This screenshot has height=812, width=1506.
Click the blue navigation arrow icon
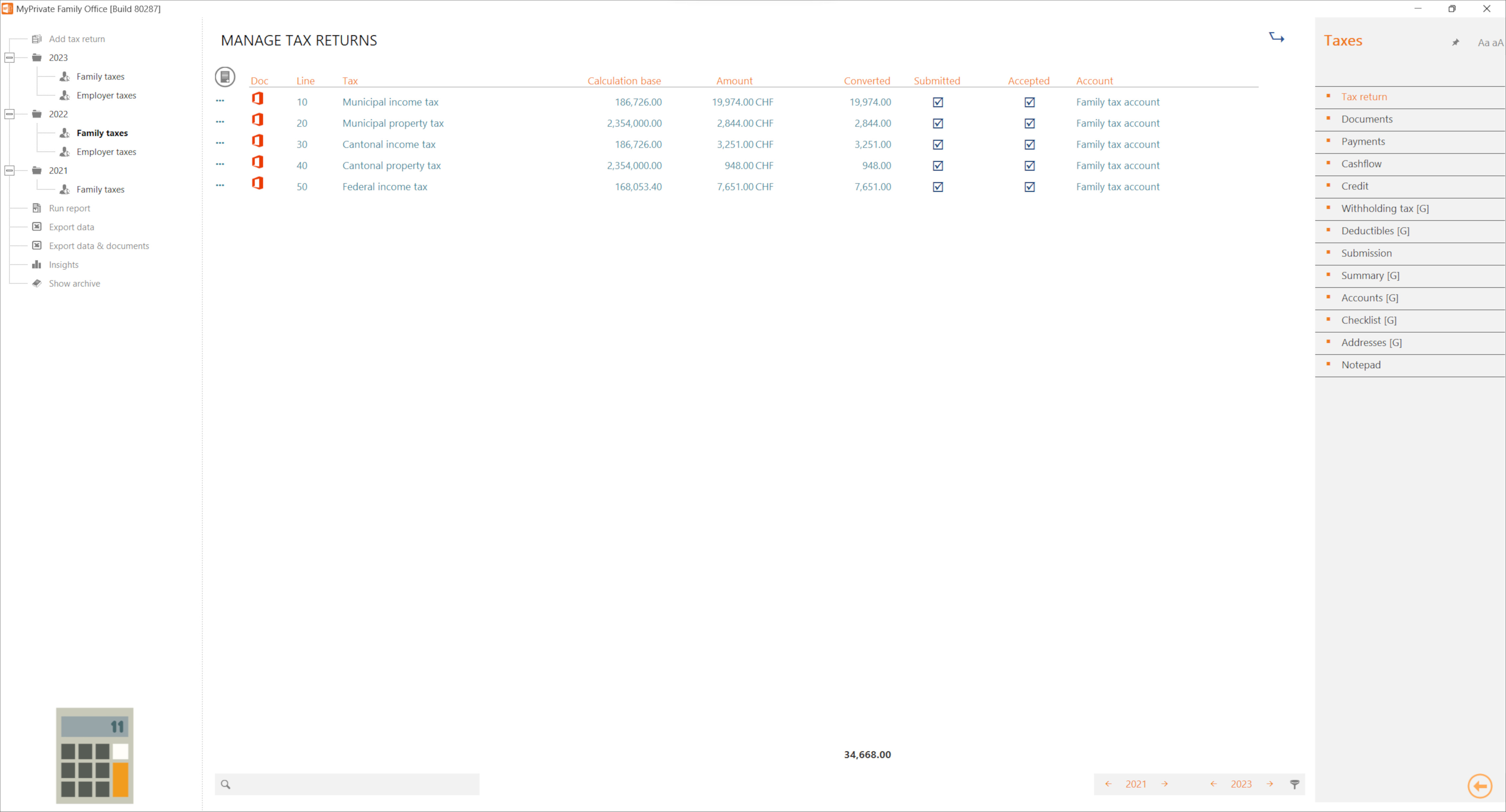(1276, 38)
